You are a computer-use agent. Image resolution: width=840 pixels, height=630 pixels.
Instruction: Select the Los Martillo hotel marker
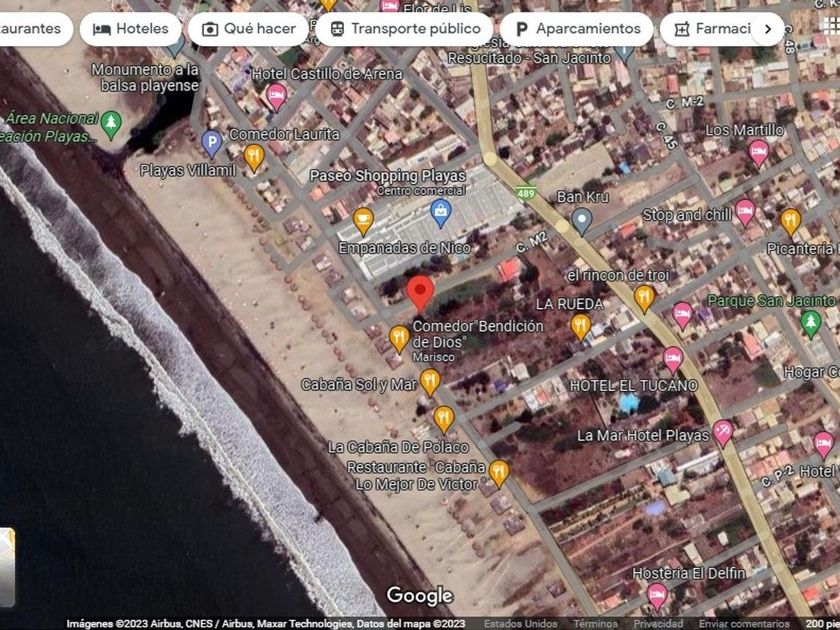pos(759,153)
